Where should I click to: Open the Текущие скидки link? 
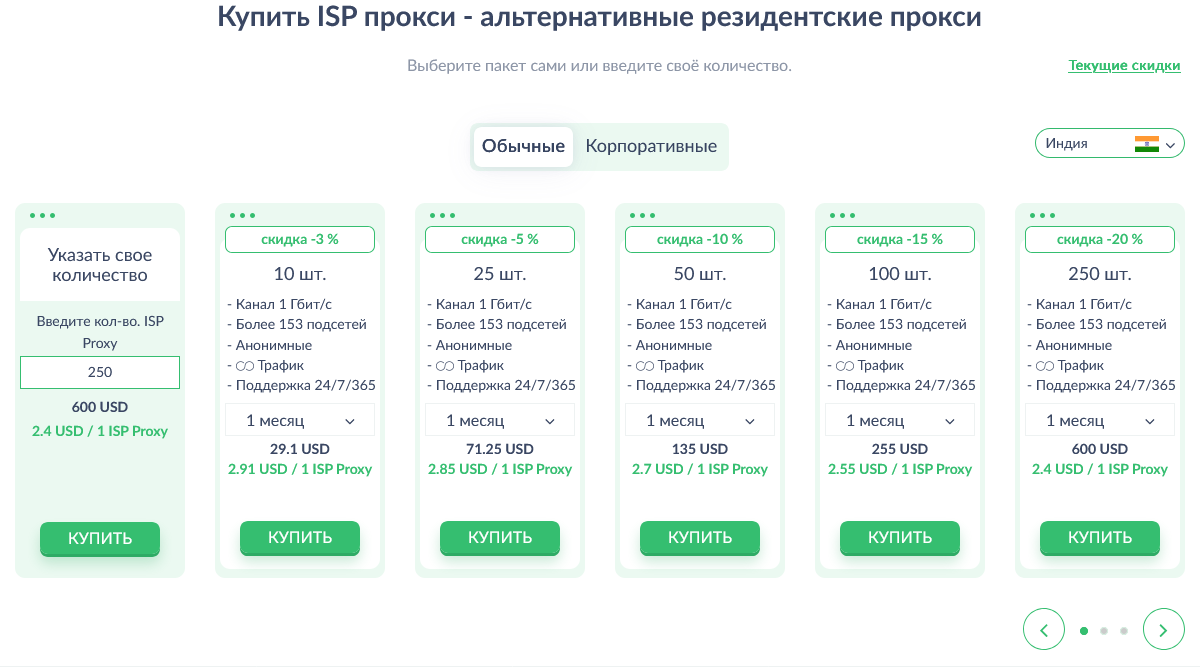1124,66
